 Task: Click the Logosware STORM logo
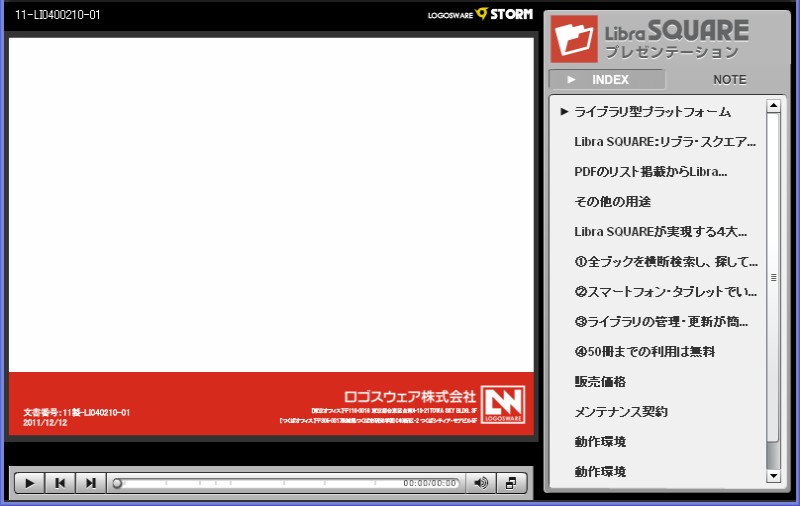click(480, 14)
